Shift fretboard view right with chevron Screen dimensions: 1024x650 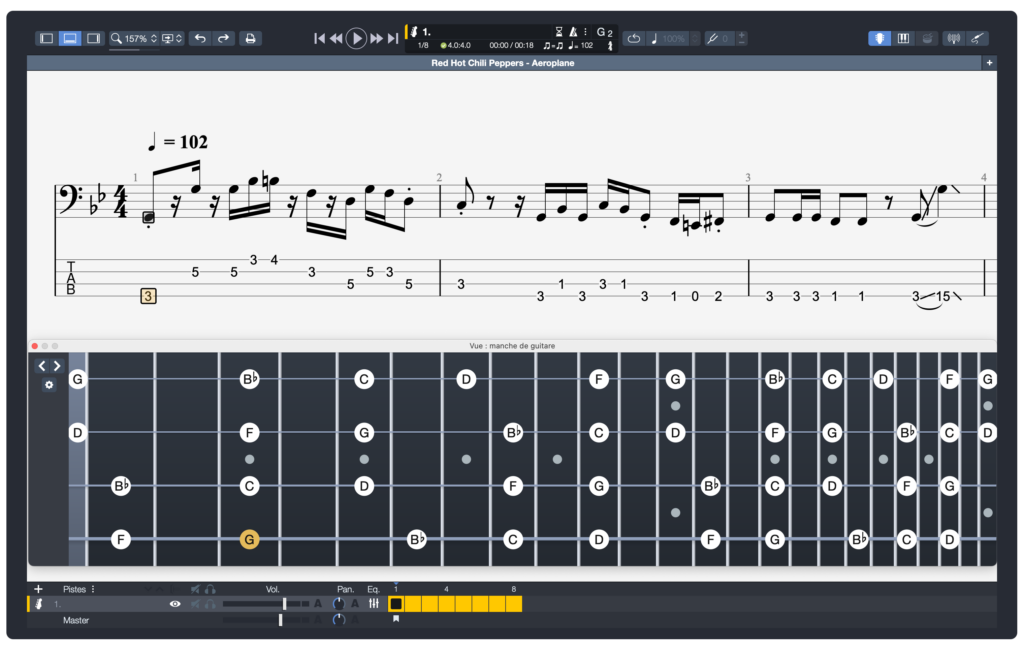[x=57, y=366]
